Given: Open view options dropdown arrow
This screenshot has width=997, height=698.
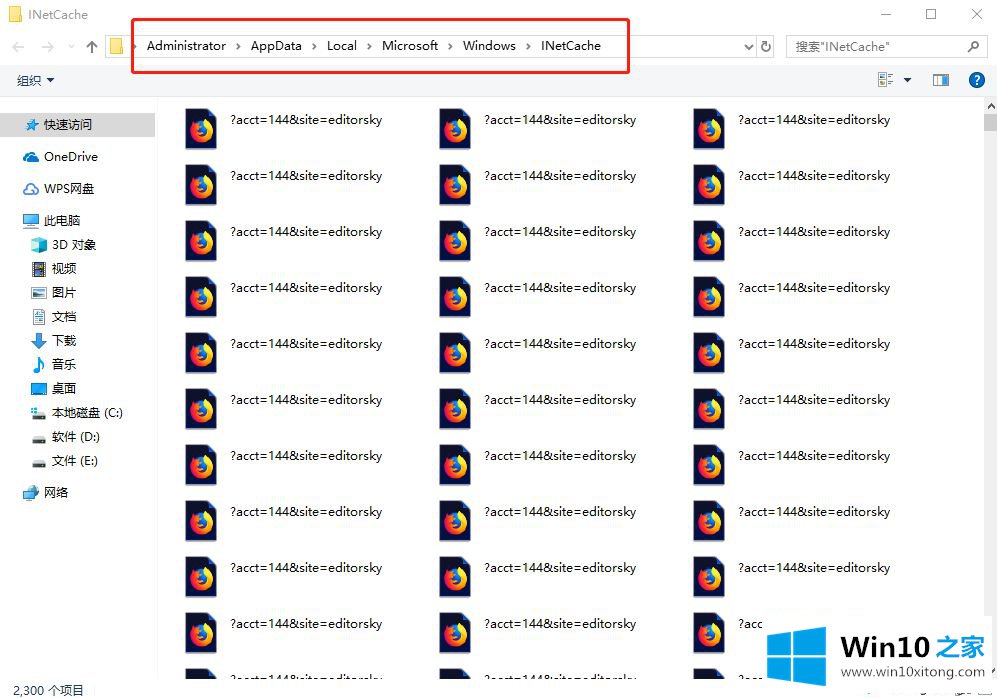Looking at the screenshot, I should pyautogui.click(x=907, y=80).
